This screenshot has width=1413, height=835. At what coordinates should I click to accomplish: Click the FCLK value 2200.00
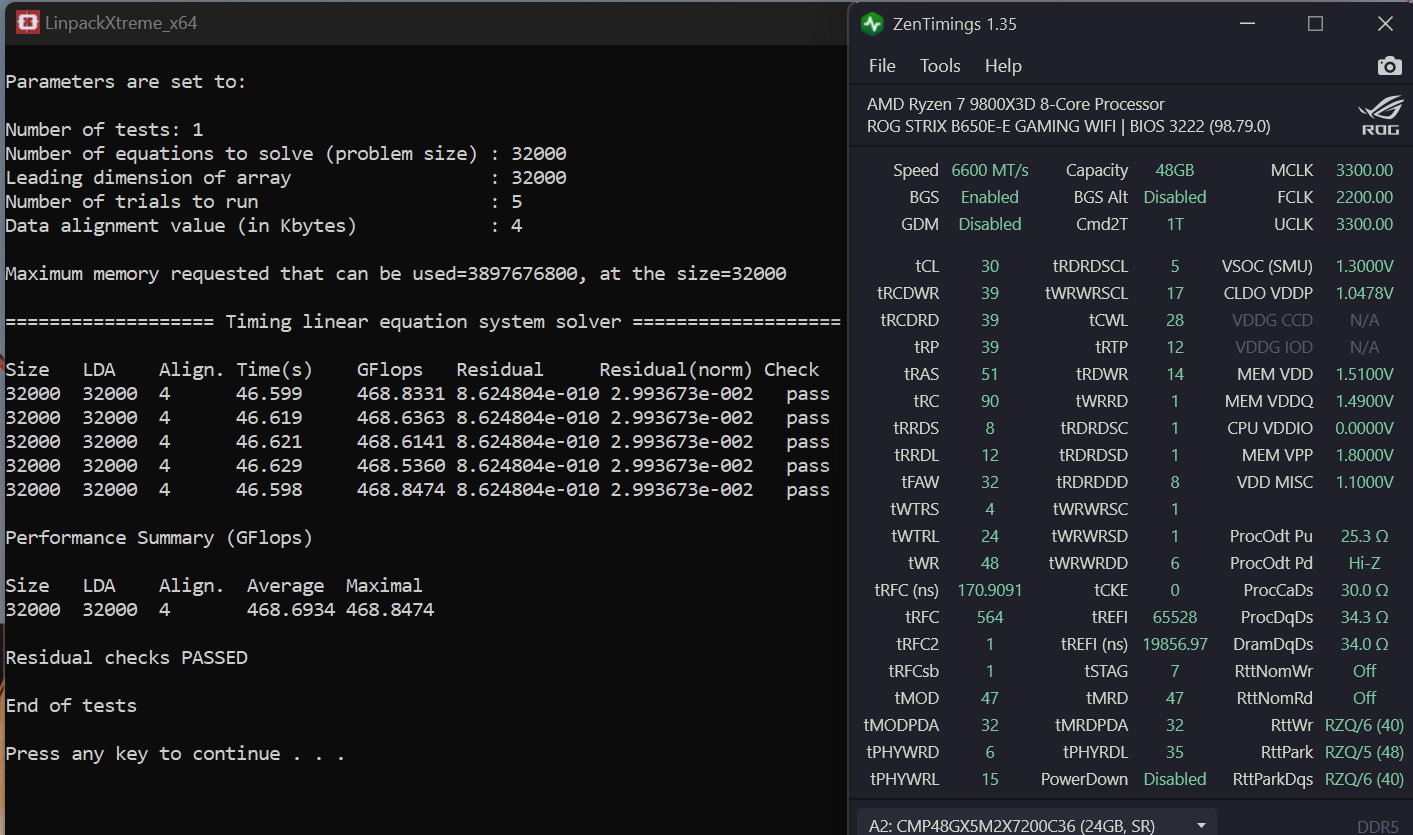[x=1364, y=197]
